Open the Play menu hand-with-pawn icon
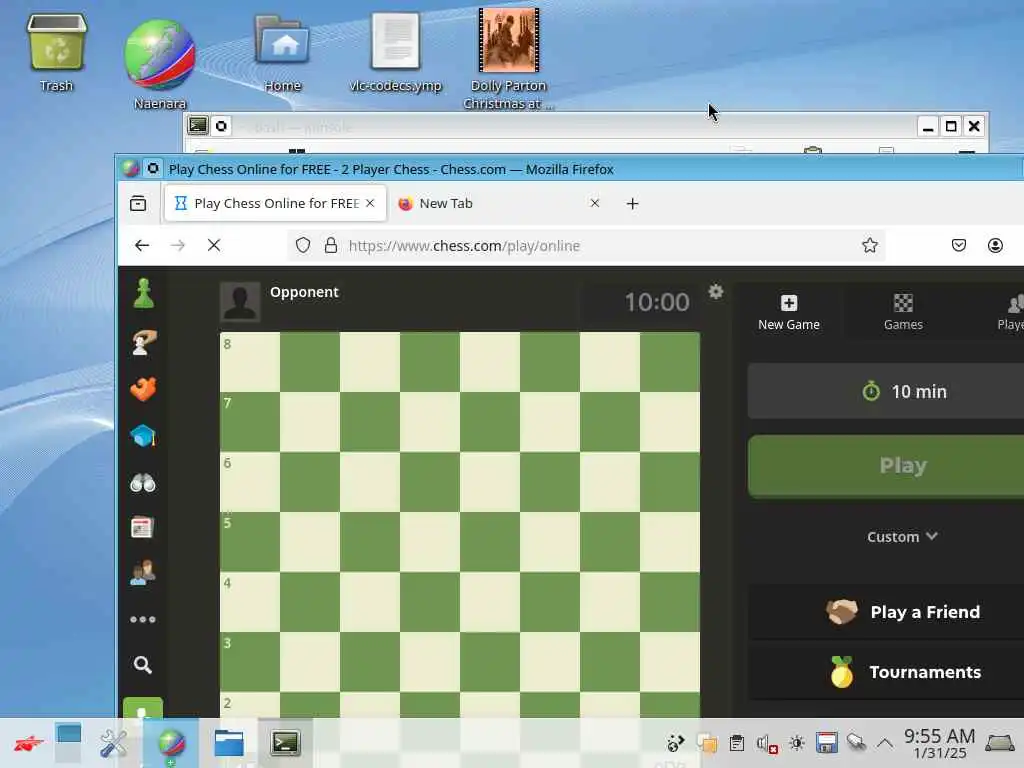 coord(144,342)
